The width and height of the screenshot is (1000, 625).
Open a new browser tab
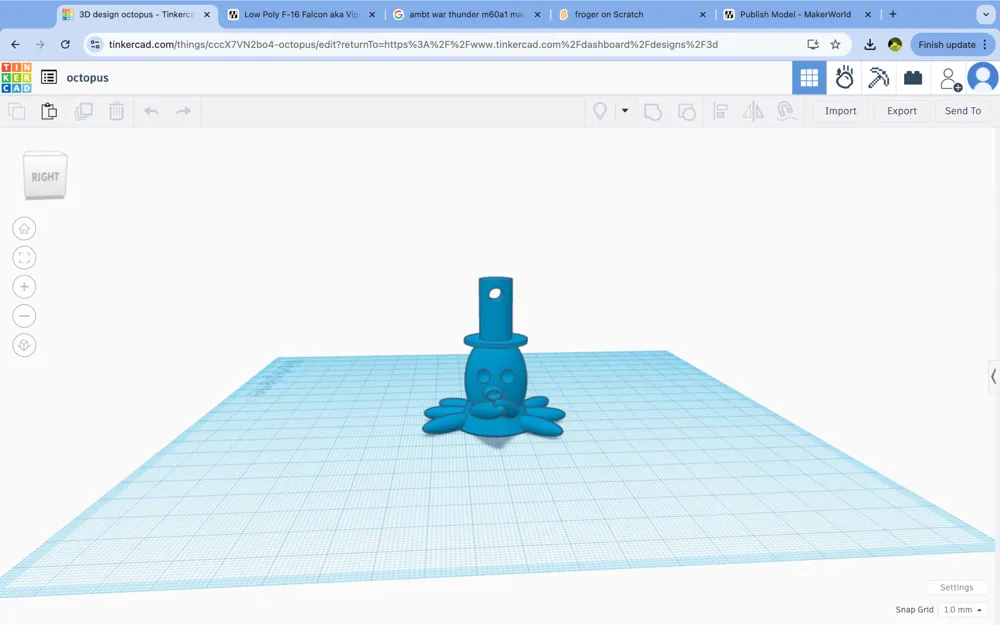893,14
